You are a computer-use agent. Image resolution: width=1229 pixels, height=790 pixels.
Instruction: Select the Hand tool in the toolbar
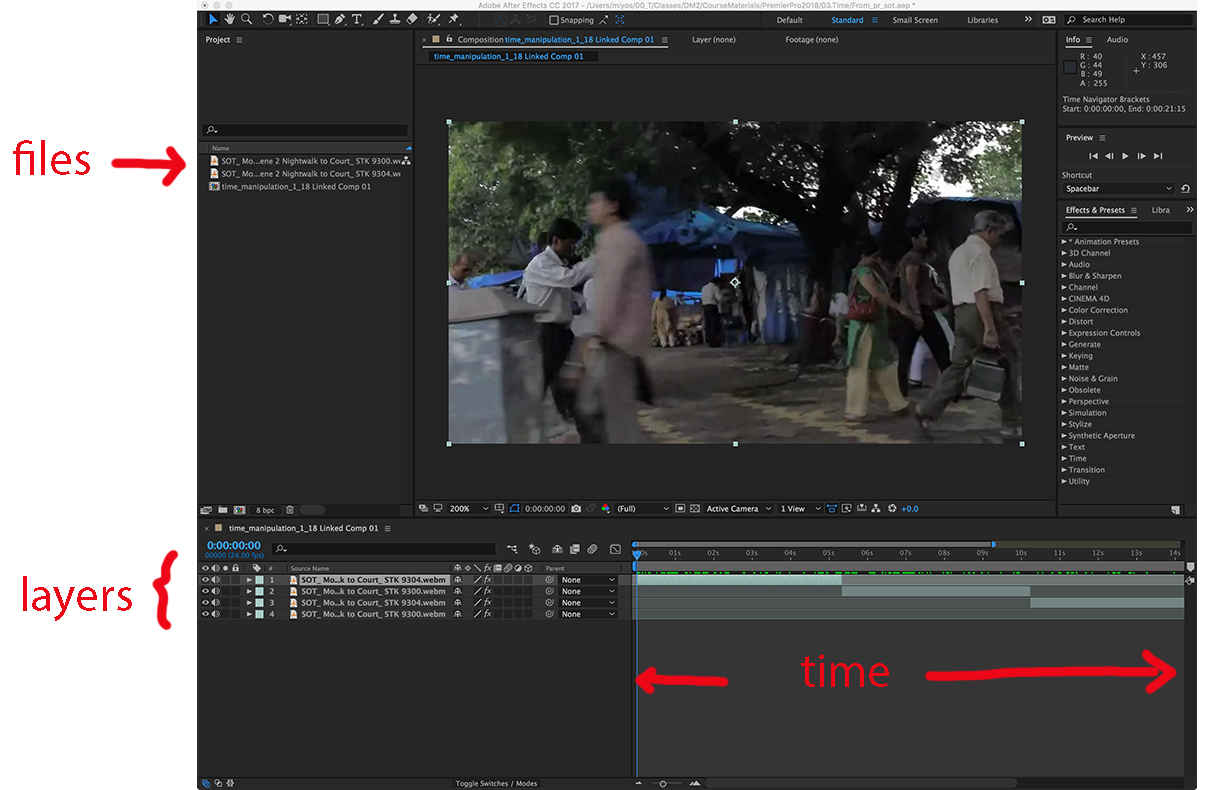tap(230, 19)
